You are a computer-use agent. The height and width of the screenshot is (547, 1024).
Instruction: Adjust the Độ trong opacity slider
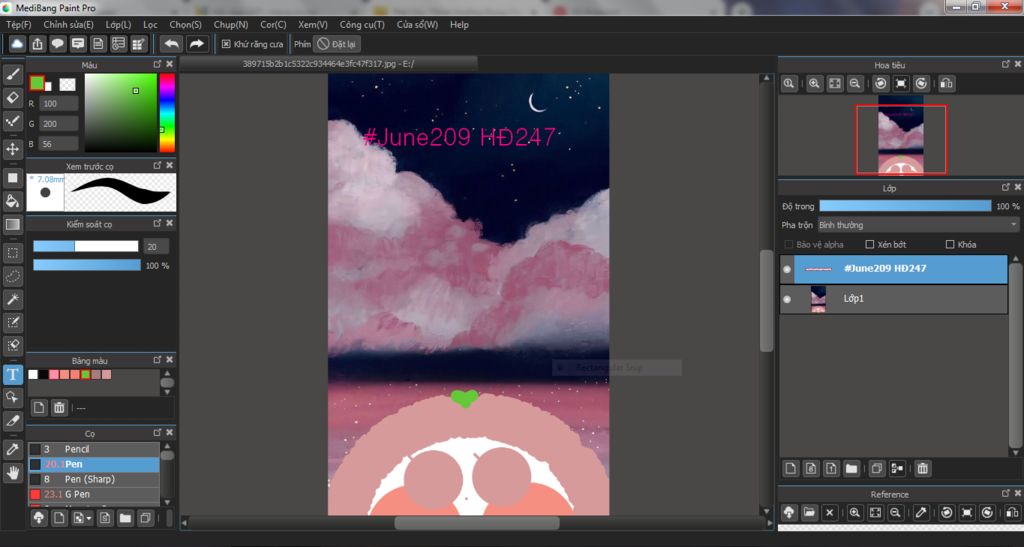click(905, 206)
